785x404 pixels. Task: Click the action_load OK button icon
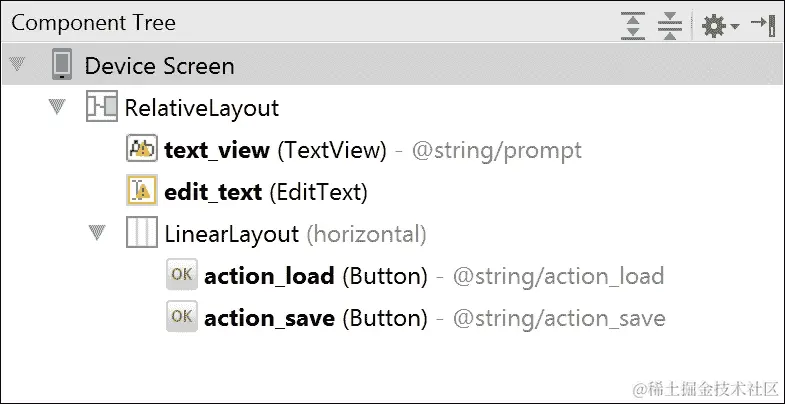(181, 276)
